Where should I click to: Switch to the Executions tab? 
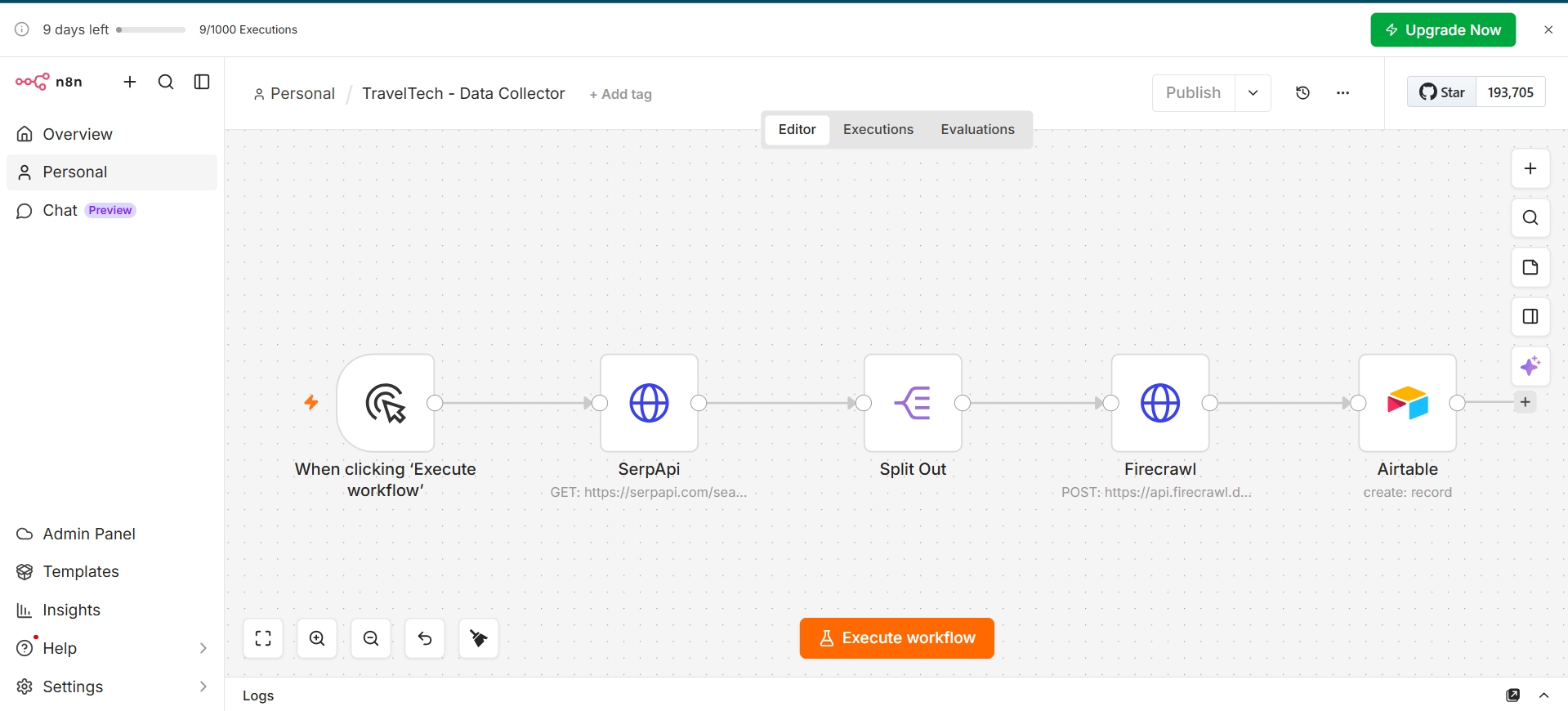pos(878,129)
